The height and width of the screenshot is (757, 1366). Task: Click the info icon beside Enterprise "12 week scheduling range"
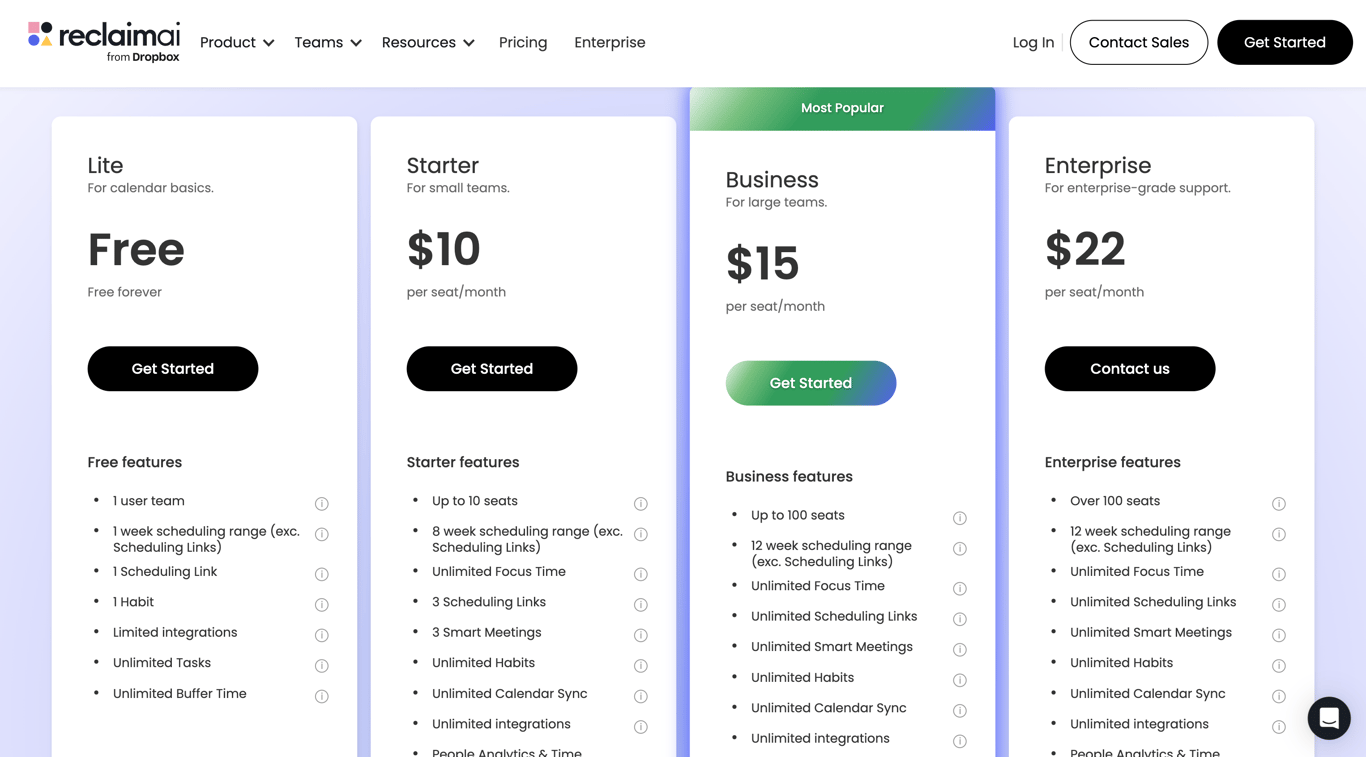pos(1279,534)
